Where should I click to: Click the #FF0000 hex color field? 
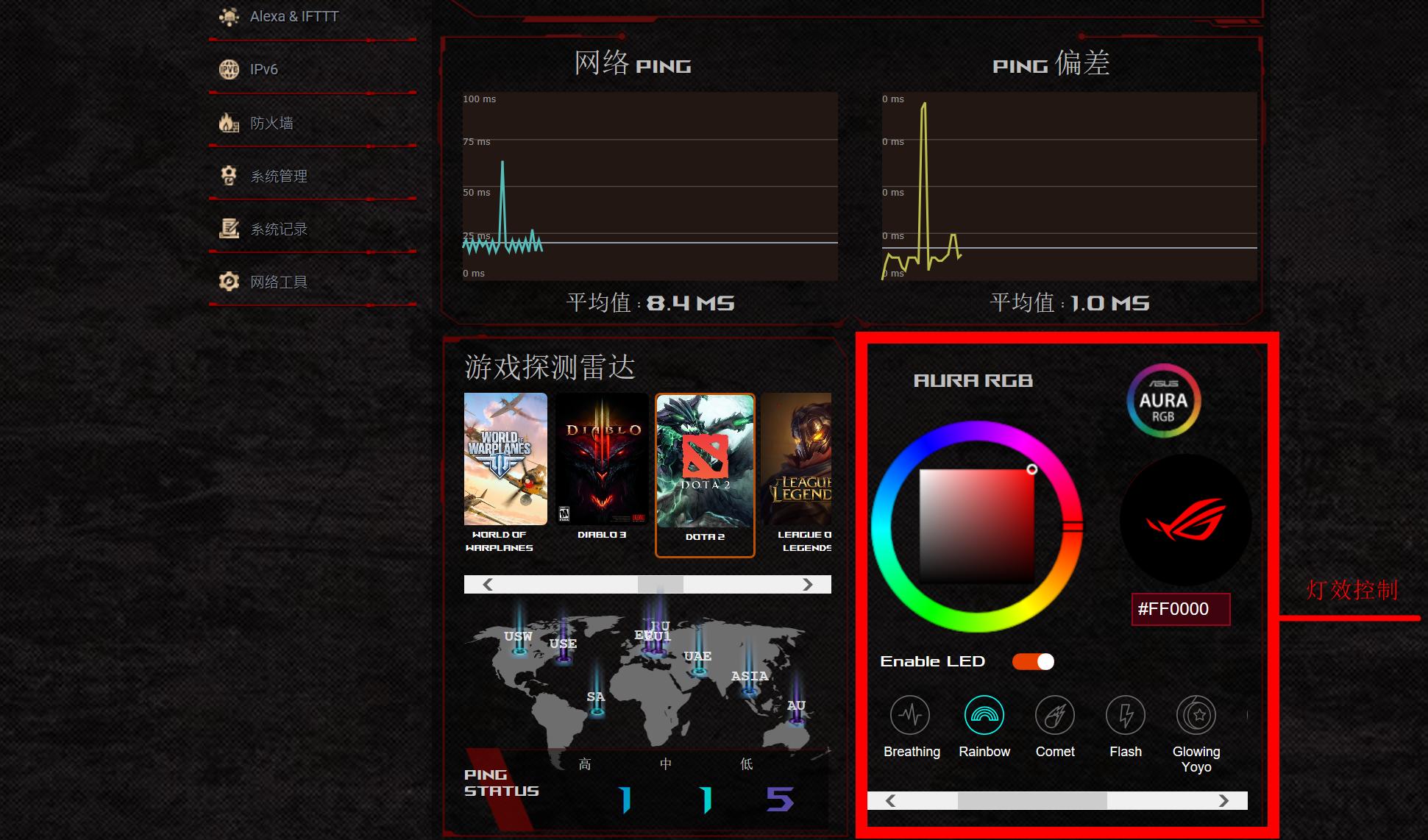pyautogui.click(x=1180, y=609)
